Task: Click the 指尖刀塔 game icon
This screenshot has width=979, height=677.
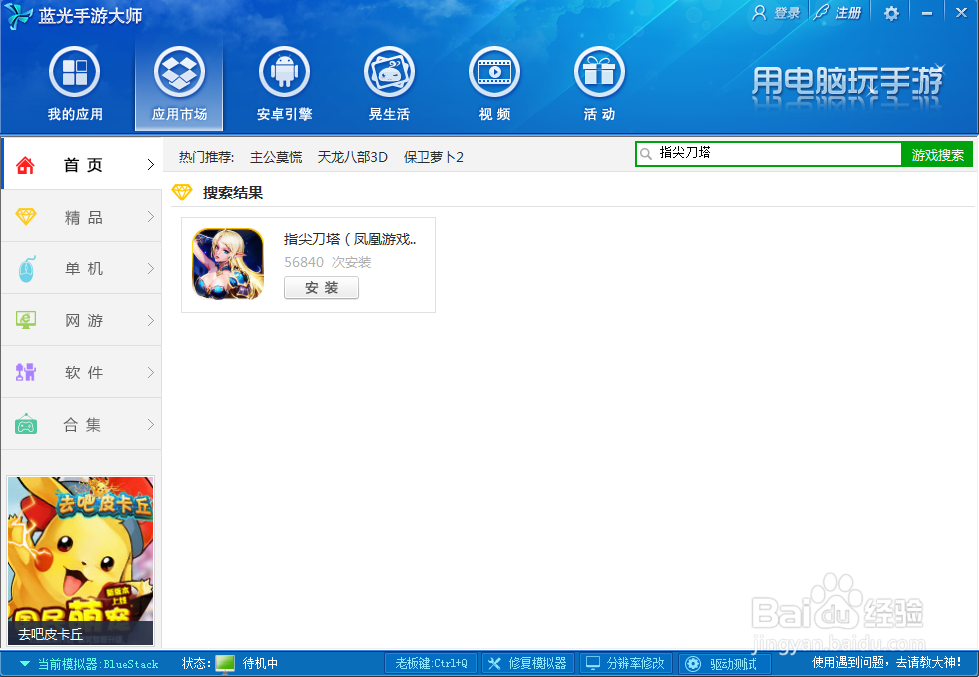Action: (228, 264)
